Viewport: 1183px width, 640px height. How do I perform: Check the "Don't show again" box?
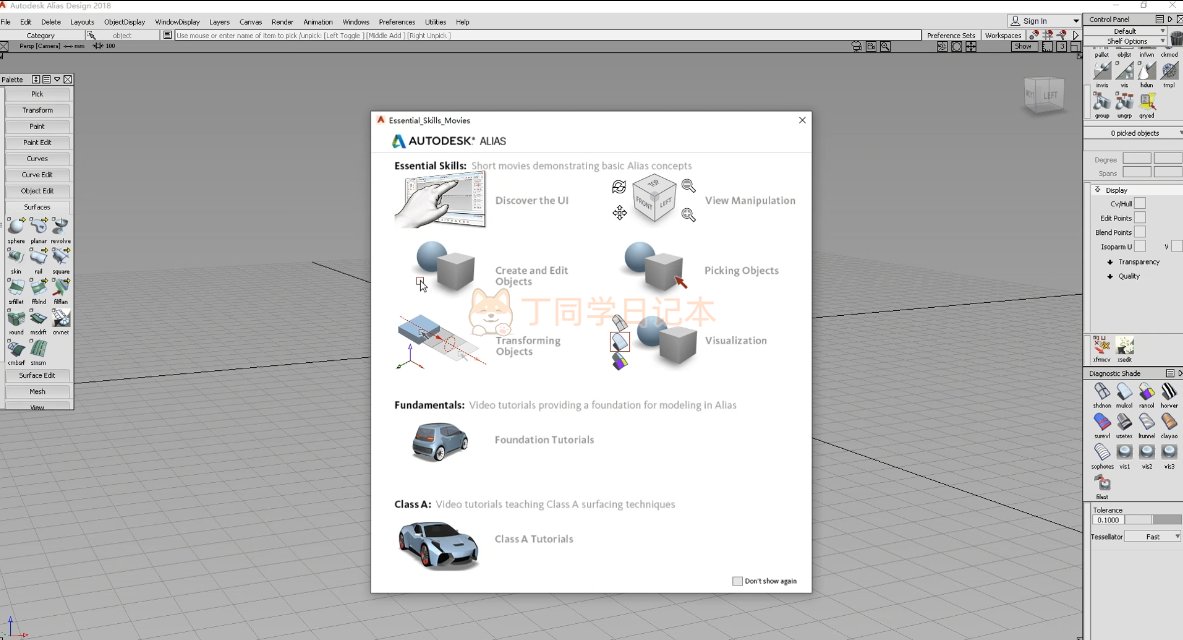coord(737,581)
